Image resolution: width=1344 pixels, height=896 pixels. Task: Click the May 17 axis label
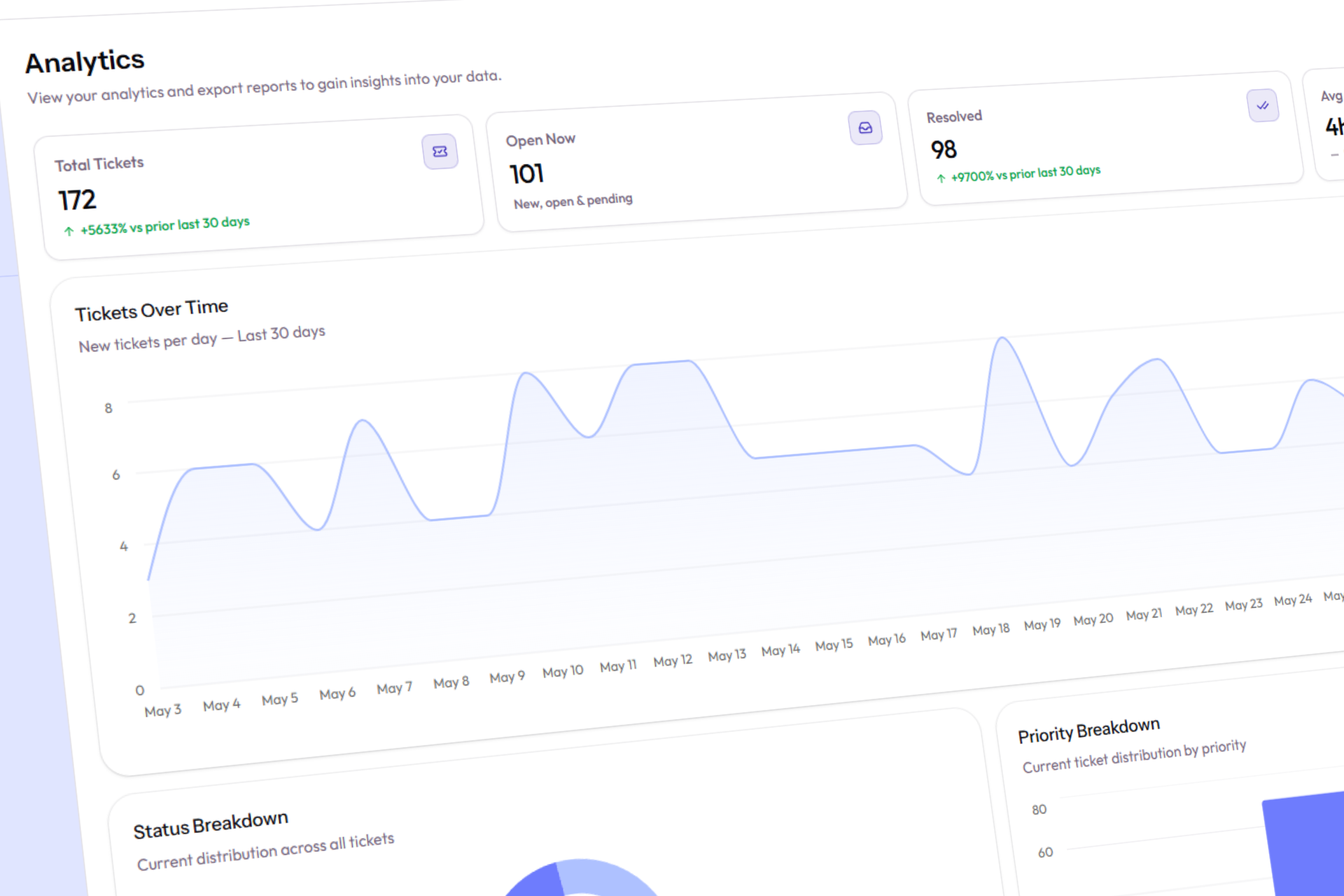(939, 635)
